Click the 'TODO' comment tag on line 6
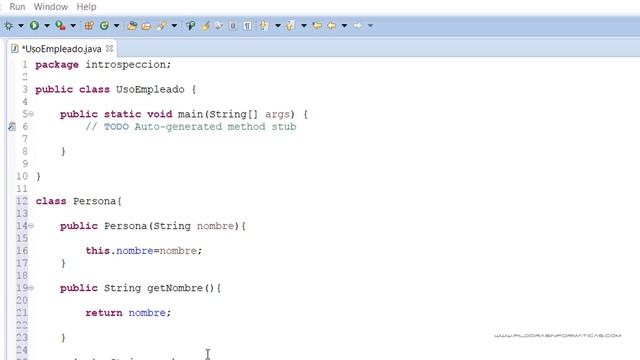Image resolution: width=640 pixels, height=360 pixels. pos(116,127)
